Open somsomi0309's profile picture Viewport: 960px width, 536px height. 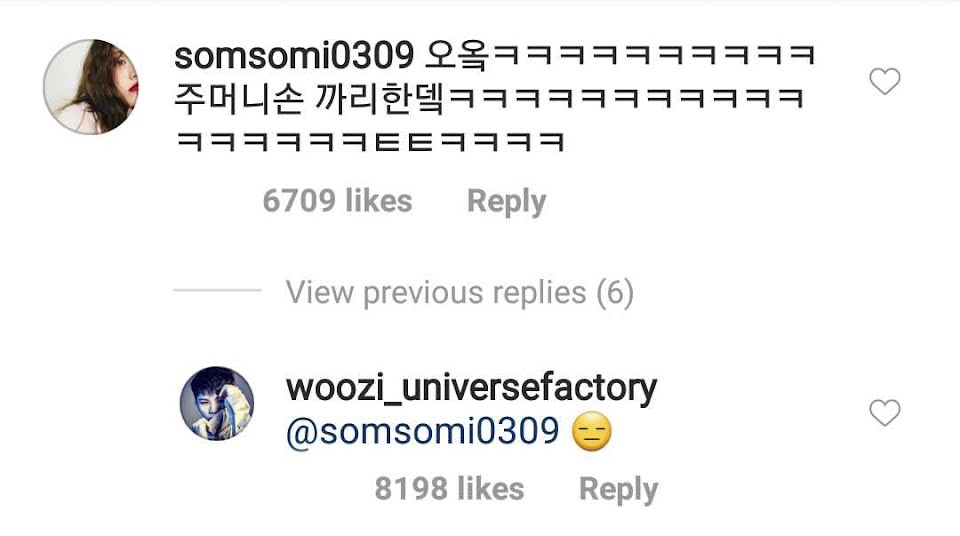coord(91,86)
